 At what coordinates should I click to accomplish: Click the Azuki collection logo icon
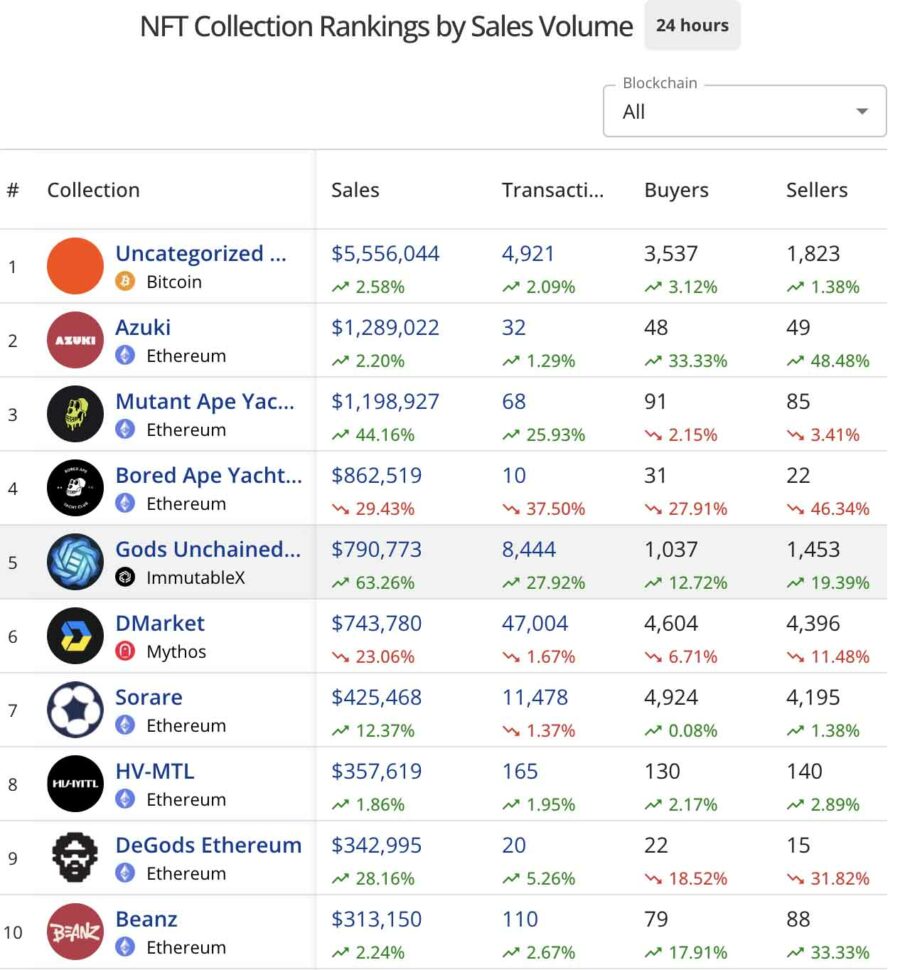point(75,340)
